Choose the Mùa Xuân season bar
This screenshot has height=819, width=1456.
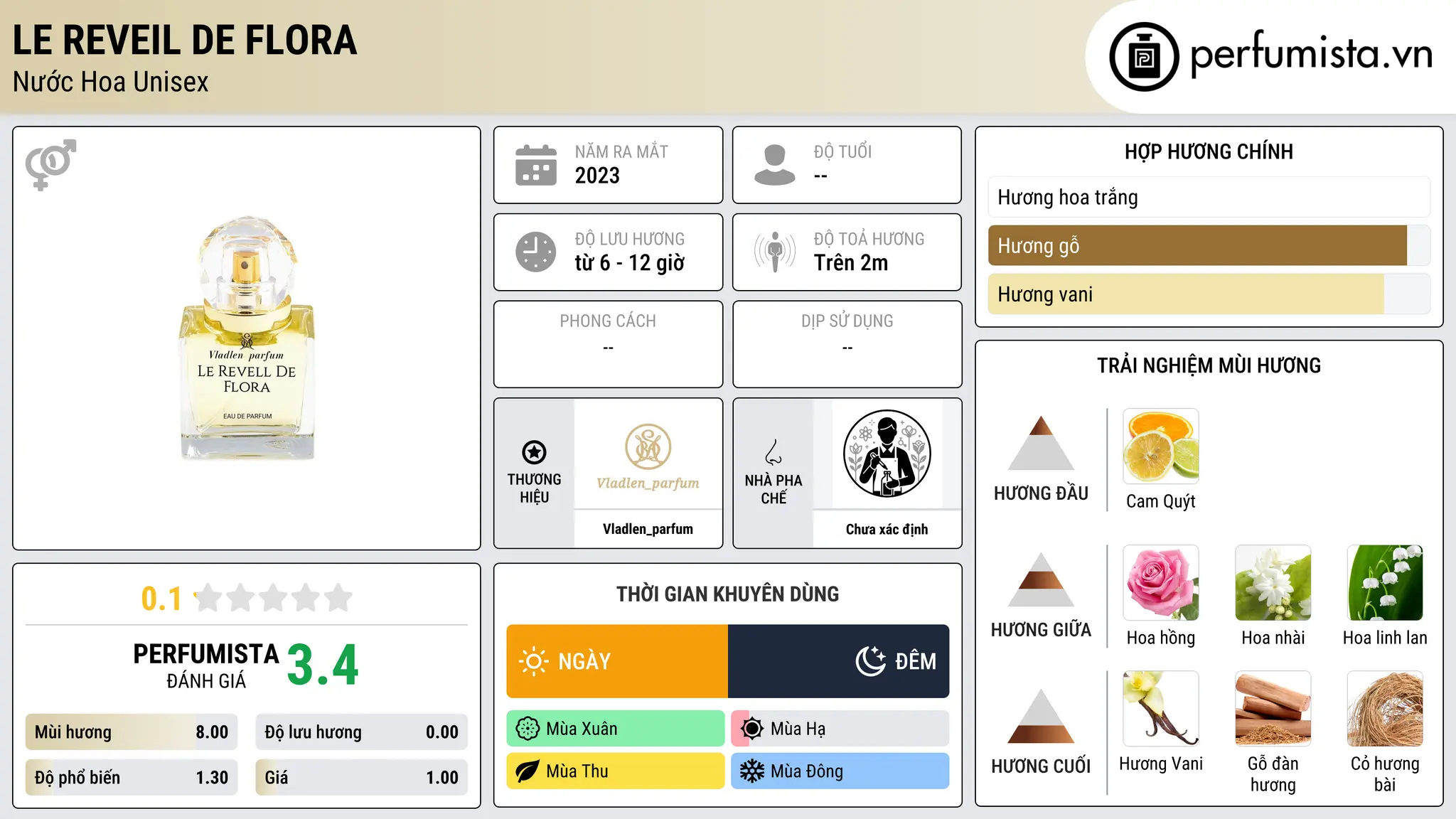[616, 729]
